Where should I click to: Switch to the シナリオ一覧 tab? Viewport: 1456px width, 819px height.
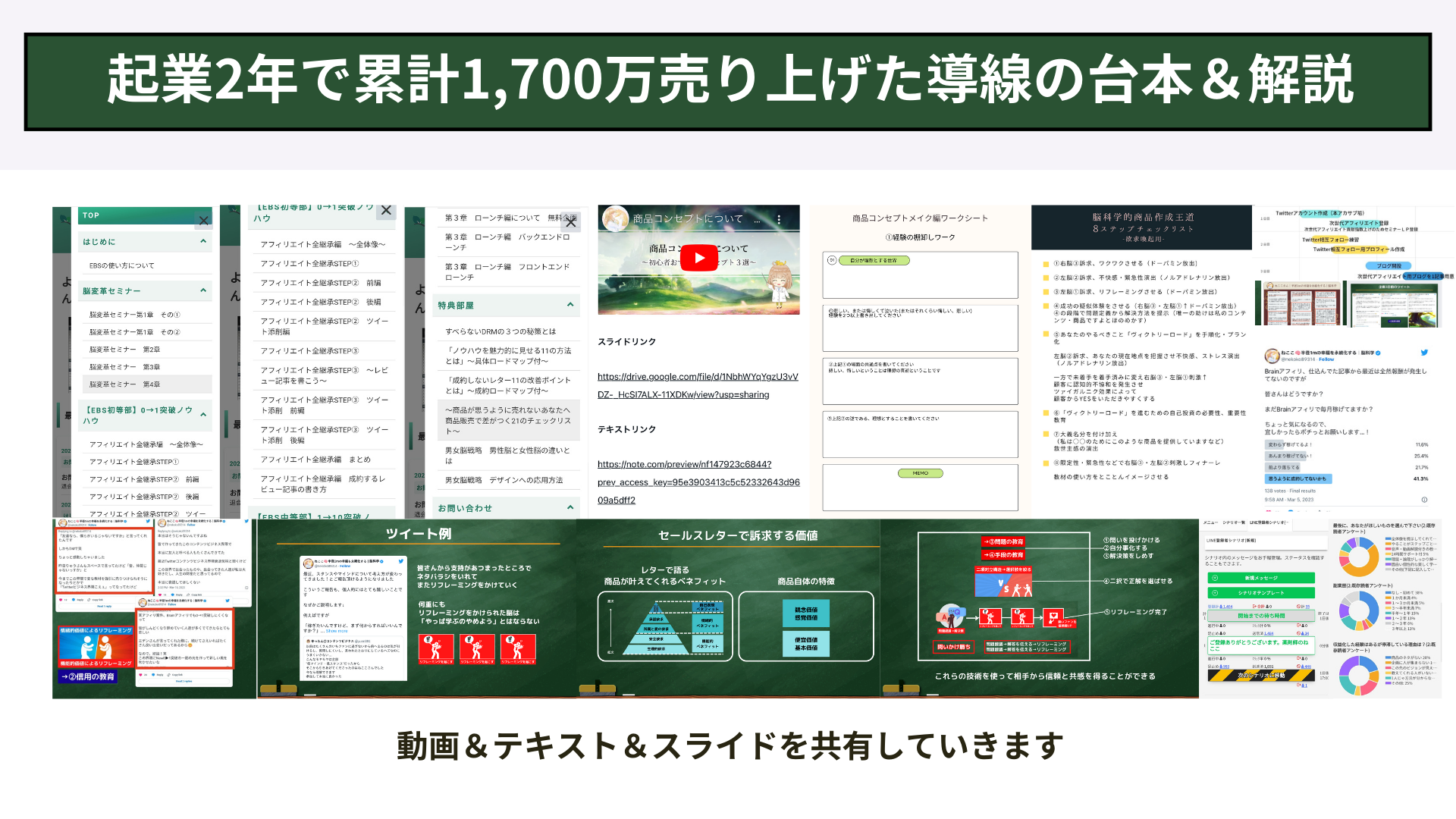1233,522
